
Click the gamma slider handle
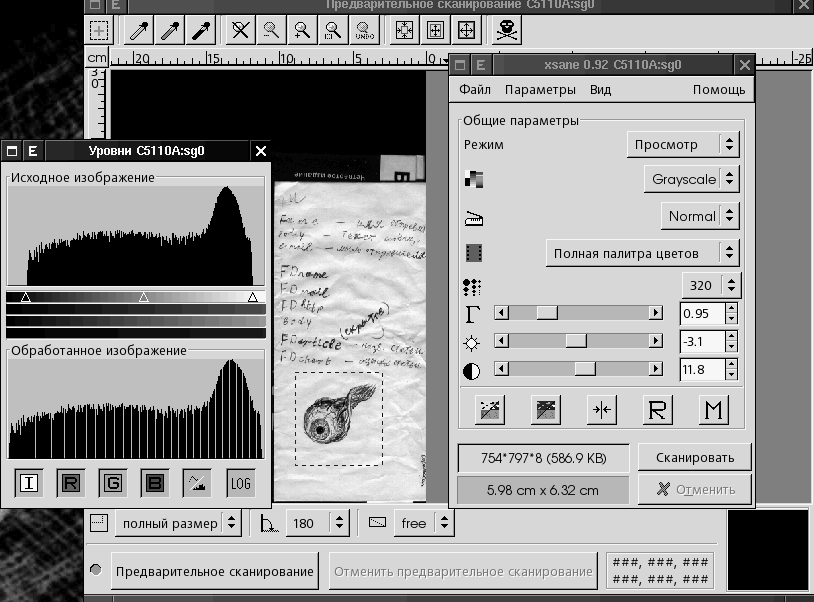[x=547, y=313]
